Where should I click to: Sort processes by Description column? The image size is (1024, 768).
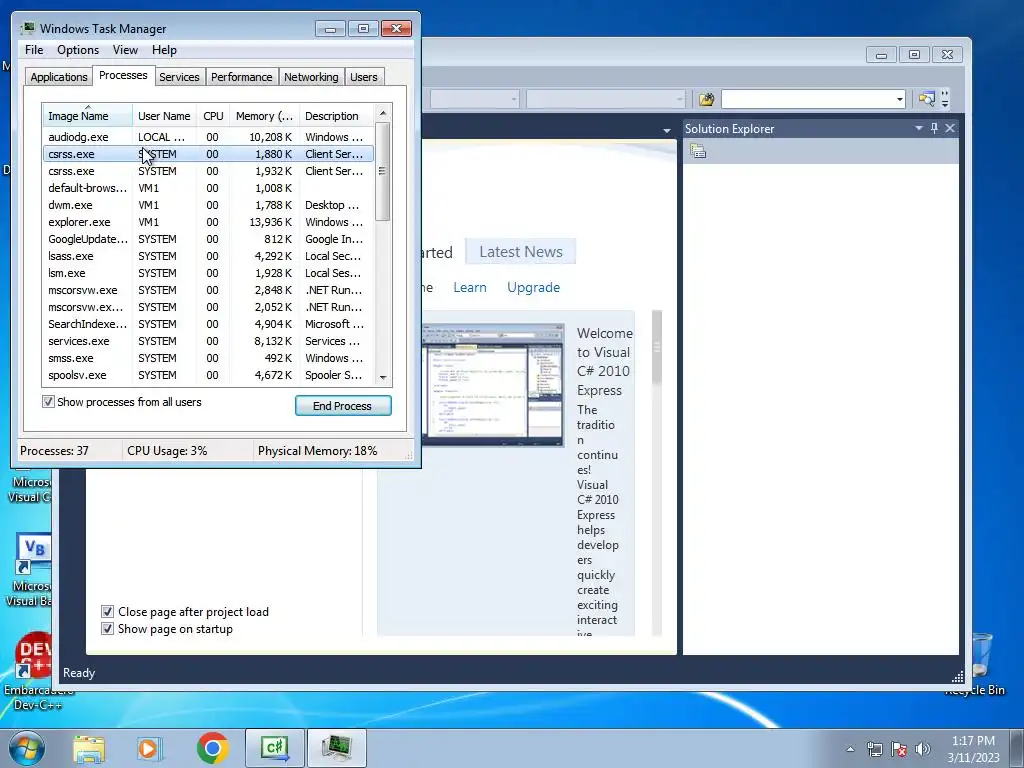(x=337, y=116)
